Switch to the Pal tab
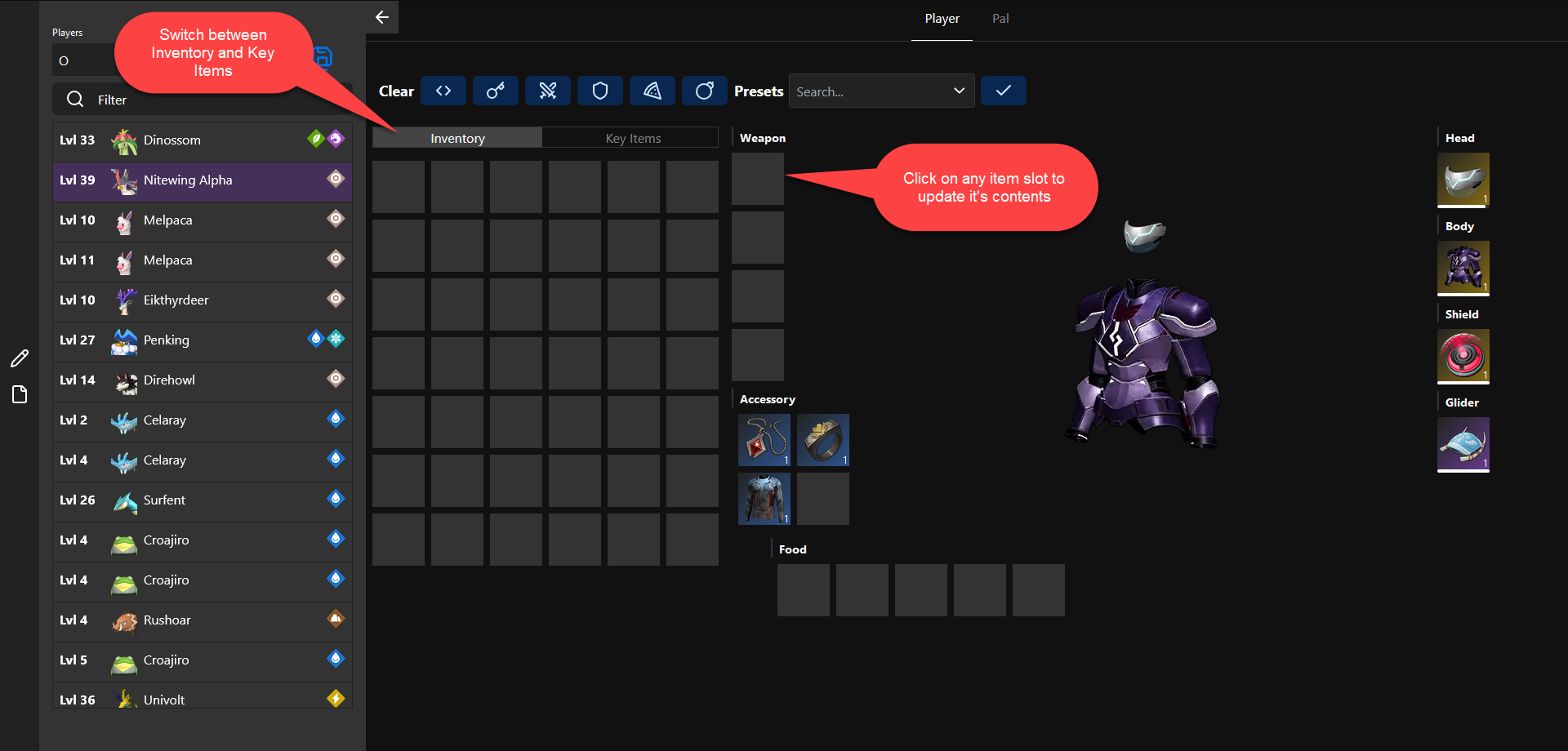This screenshot has height=751, width=1568. coord(1000,19)
